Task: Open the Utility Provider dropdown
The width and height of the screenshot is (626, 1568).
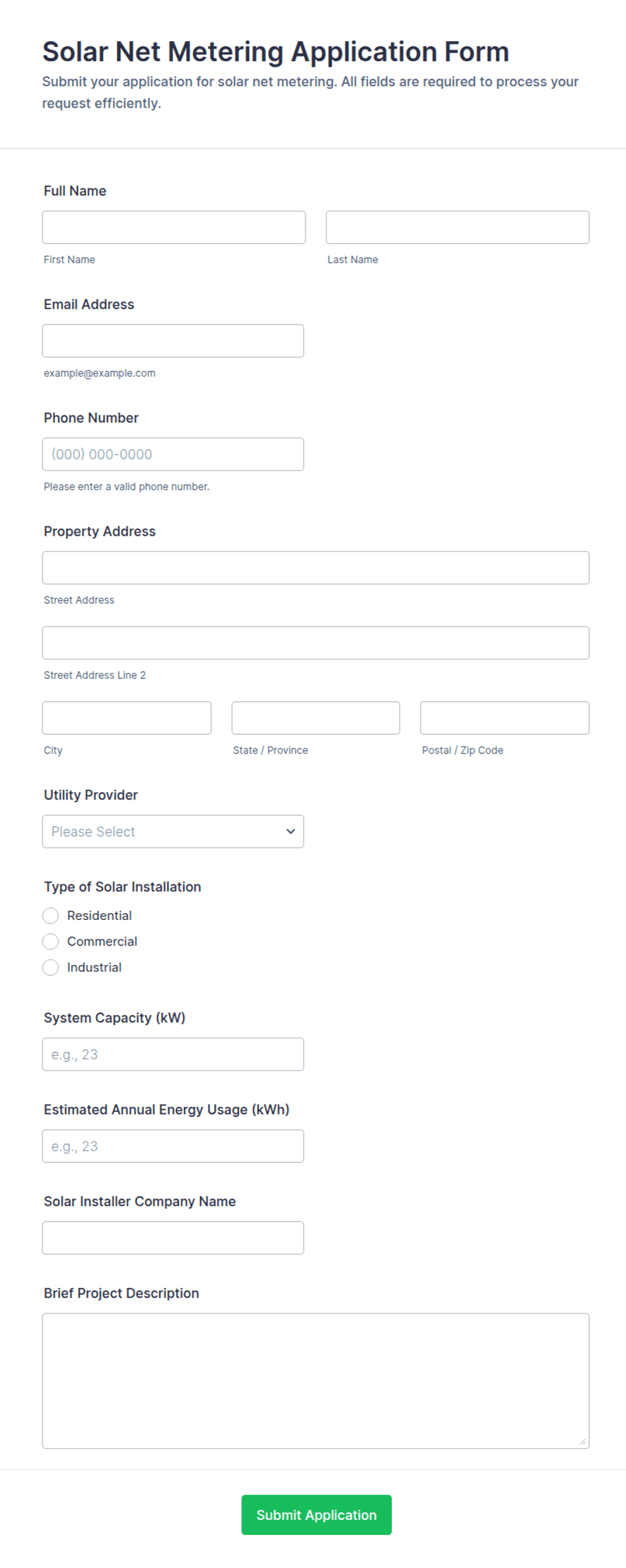Action: tap(173, 832)
